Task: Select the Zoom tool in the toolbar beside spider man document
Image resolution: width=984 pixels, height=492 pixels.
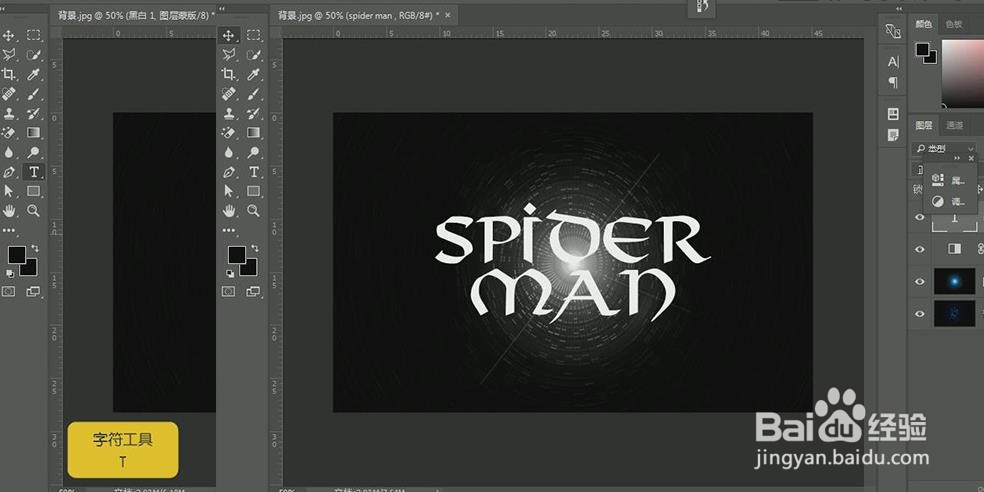Action: coord(254,210)
